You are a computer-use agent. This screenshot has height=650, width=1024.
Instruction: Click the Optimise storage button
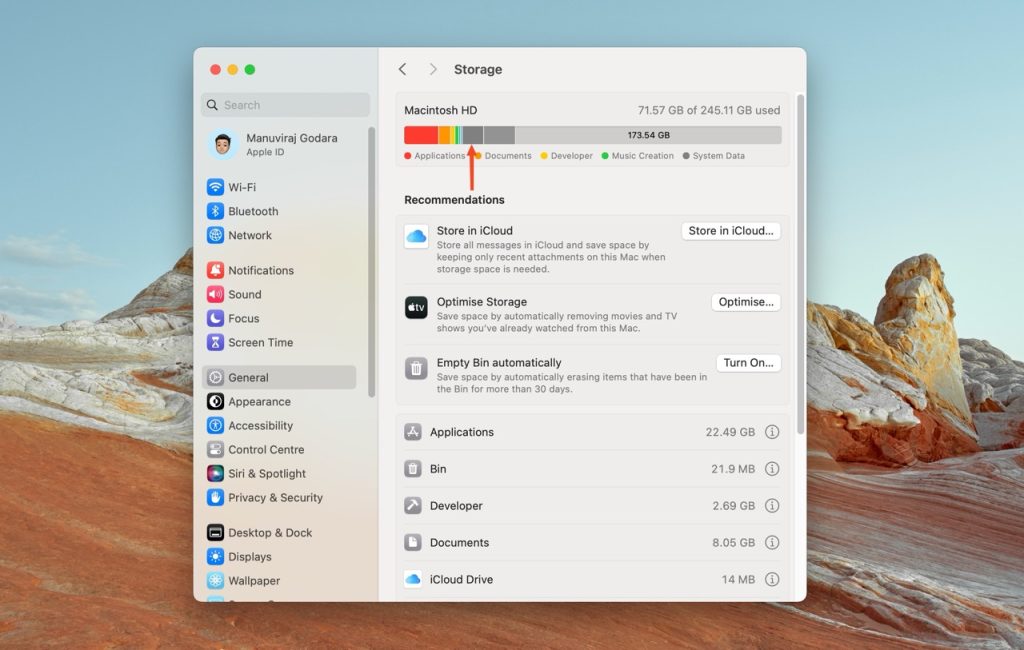coord(745,301)
